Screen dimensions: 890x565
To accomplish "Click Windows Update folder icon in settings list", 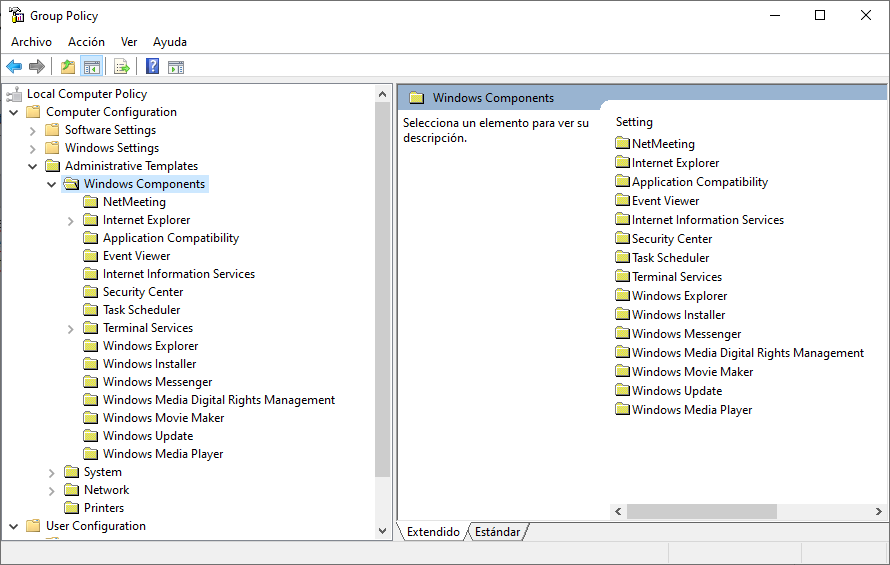I will (x=623, y=390).
